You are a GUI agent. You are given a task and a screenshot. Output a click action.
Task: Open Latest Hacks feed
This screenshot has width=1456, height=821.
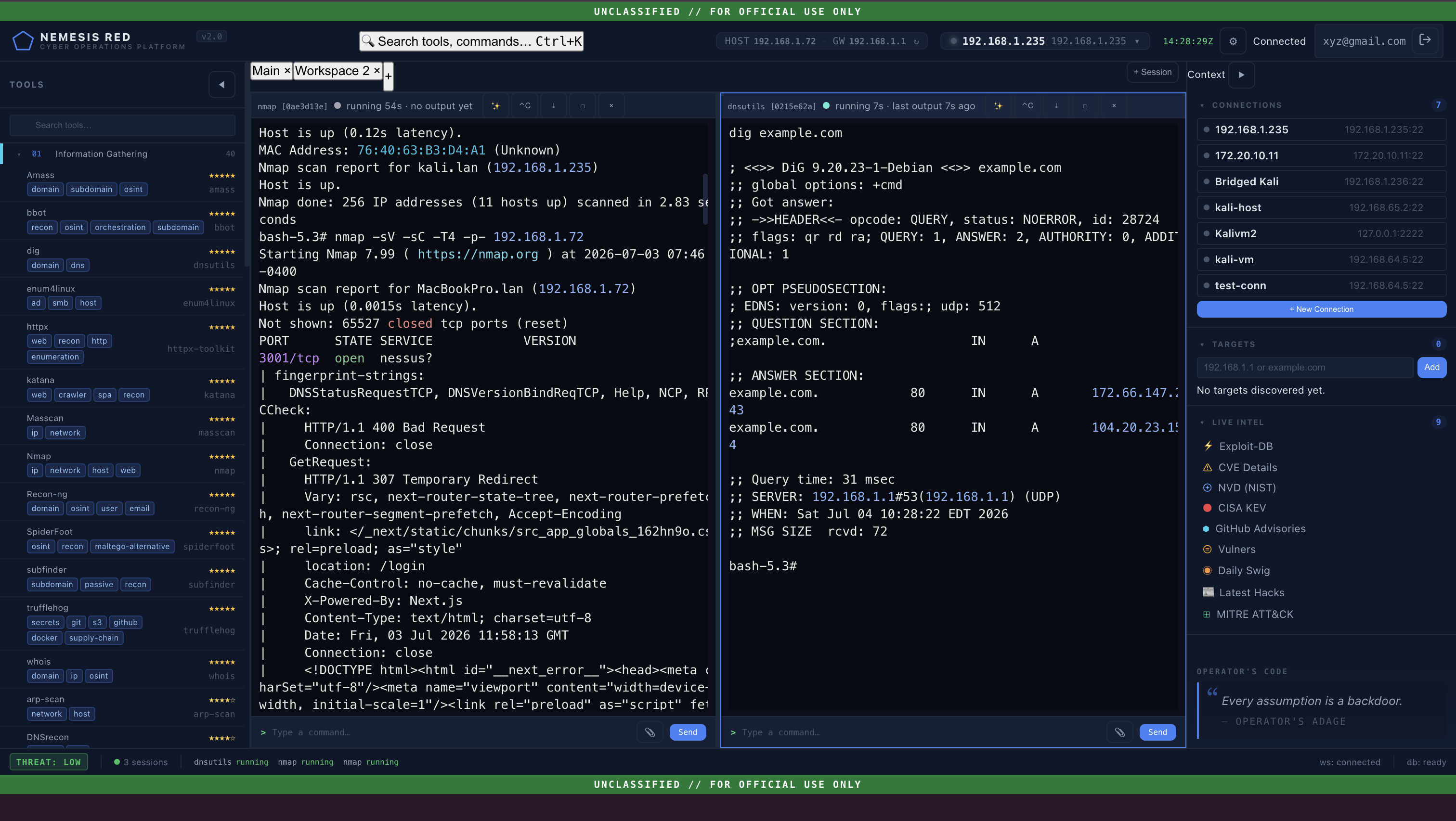pyautogui.click(x=1251, y=593)
